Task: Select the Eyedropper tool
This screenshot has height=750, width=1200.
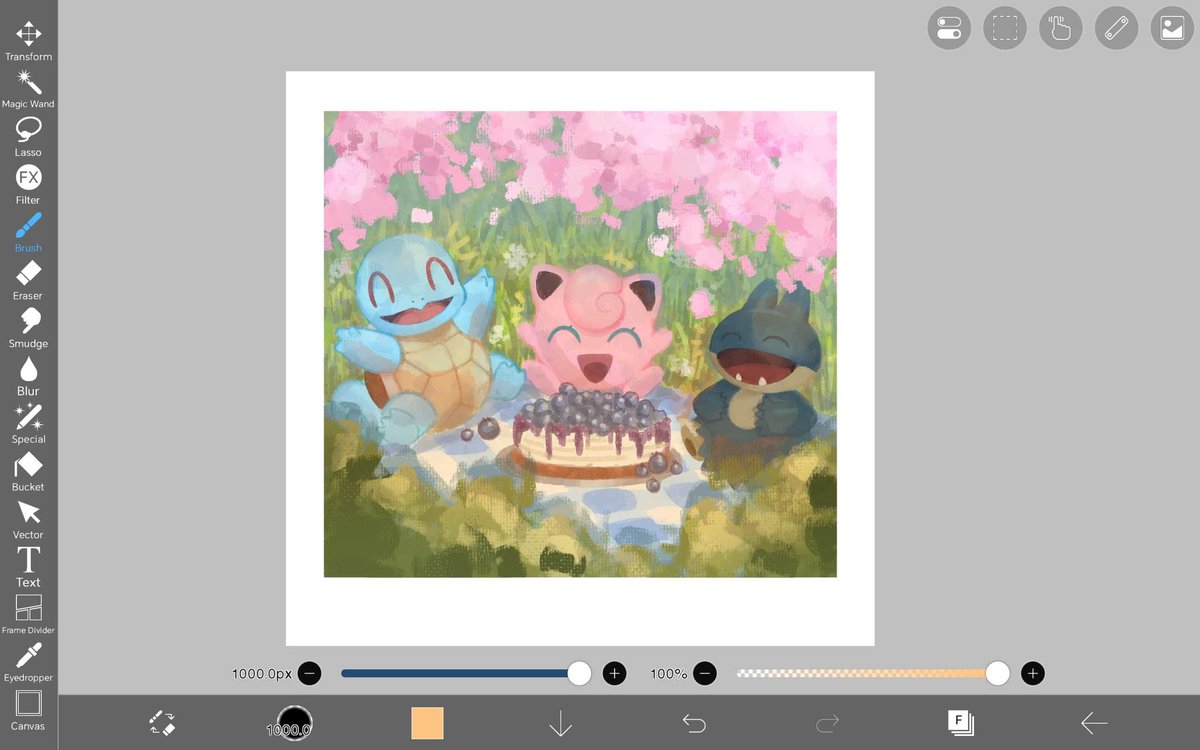Action: (28, 663)
